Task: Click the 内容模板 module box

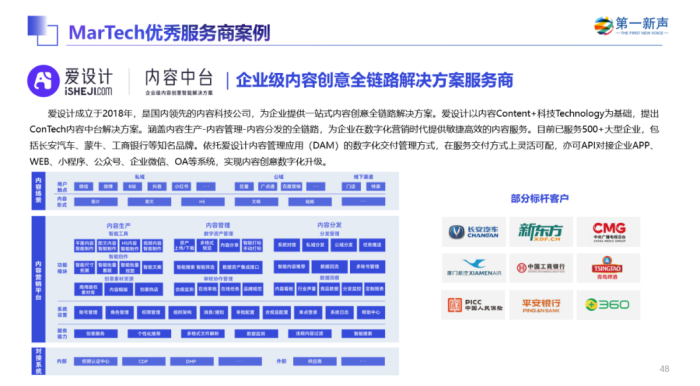Action: (x=118, y=289)
